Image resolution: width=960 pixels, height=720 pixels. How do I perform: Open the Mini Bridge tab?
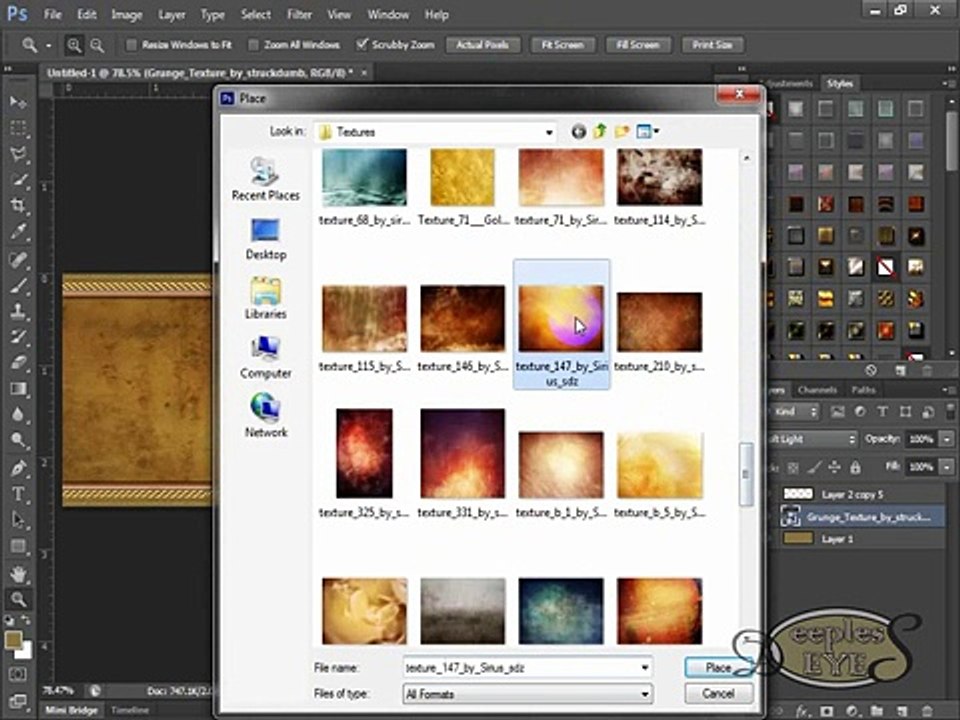71,710
